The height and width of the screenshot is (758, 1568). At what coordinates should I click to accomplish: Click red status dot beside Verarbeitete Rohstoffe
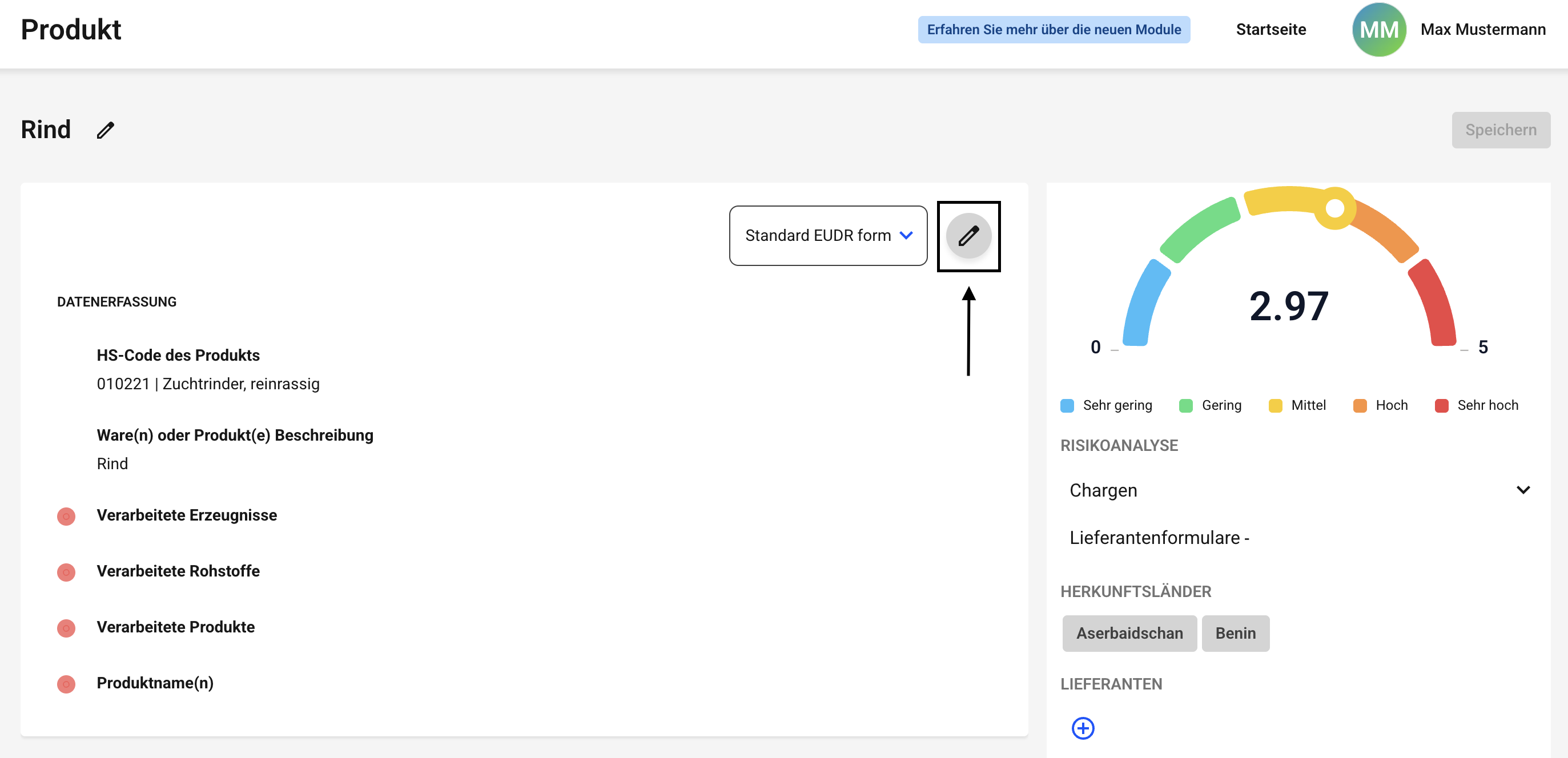point(66,572)
